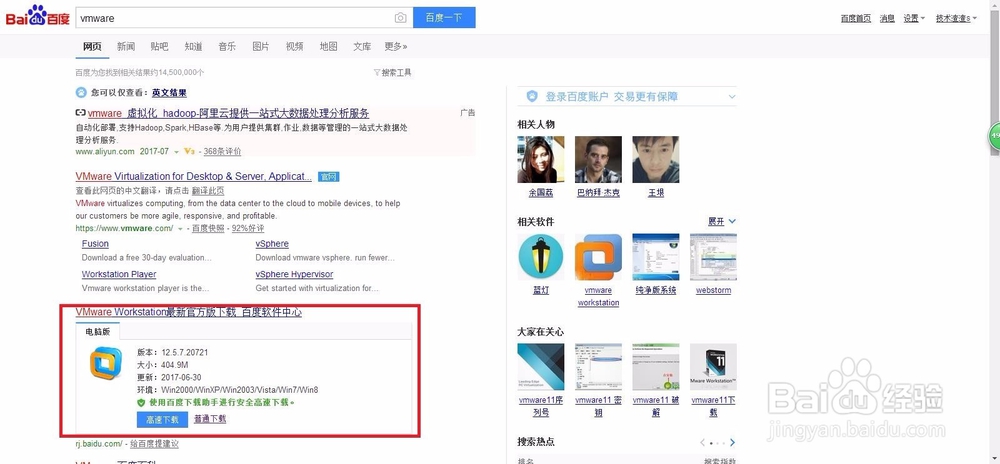Click the 92%好评 link
Viewport: 1000px width, 464px height.
[248, 228]
